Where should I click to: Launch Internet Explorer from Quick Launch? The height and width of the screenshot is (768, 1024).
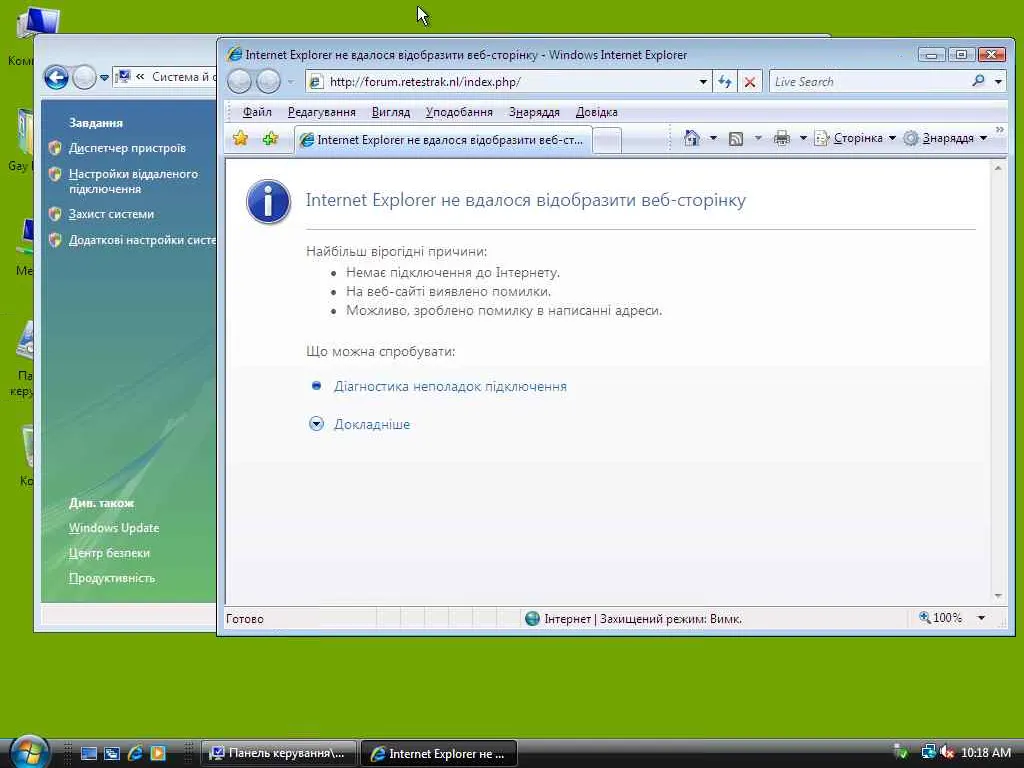tap(135, 753)
